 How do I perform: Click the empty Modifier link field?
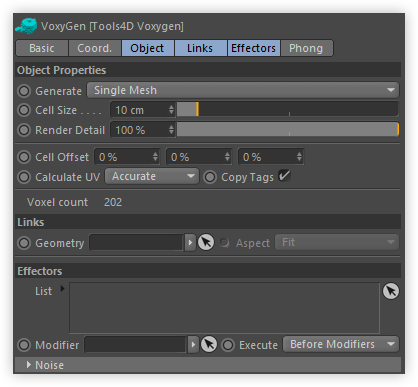click(x=135, y=344)
